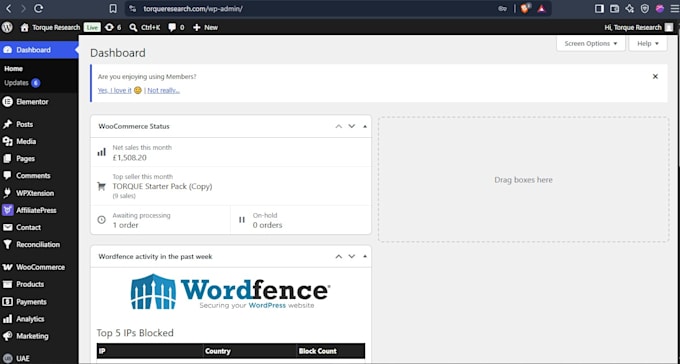Open the Reconciliation menu
The height and width of the screenshot is (364, 680).
(x=39, y=245)
